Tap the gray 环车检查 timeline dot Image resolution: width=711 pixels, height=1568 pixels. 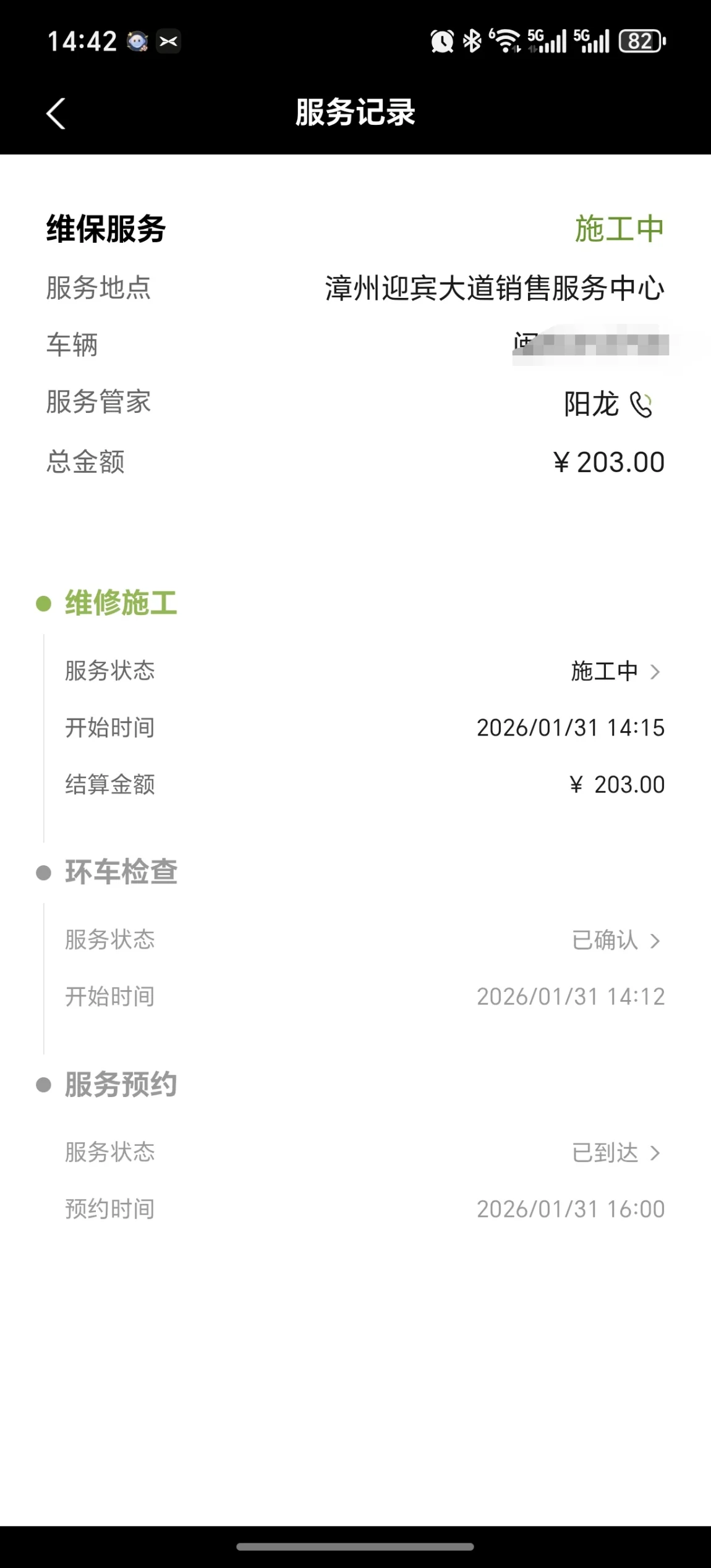pos(43,873)
